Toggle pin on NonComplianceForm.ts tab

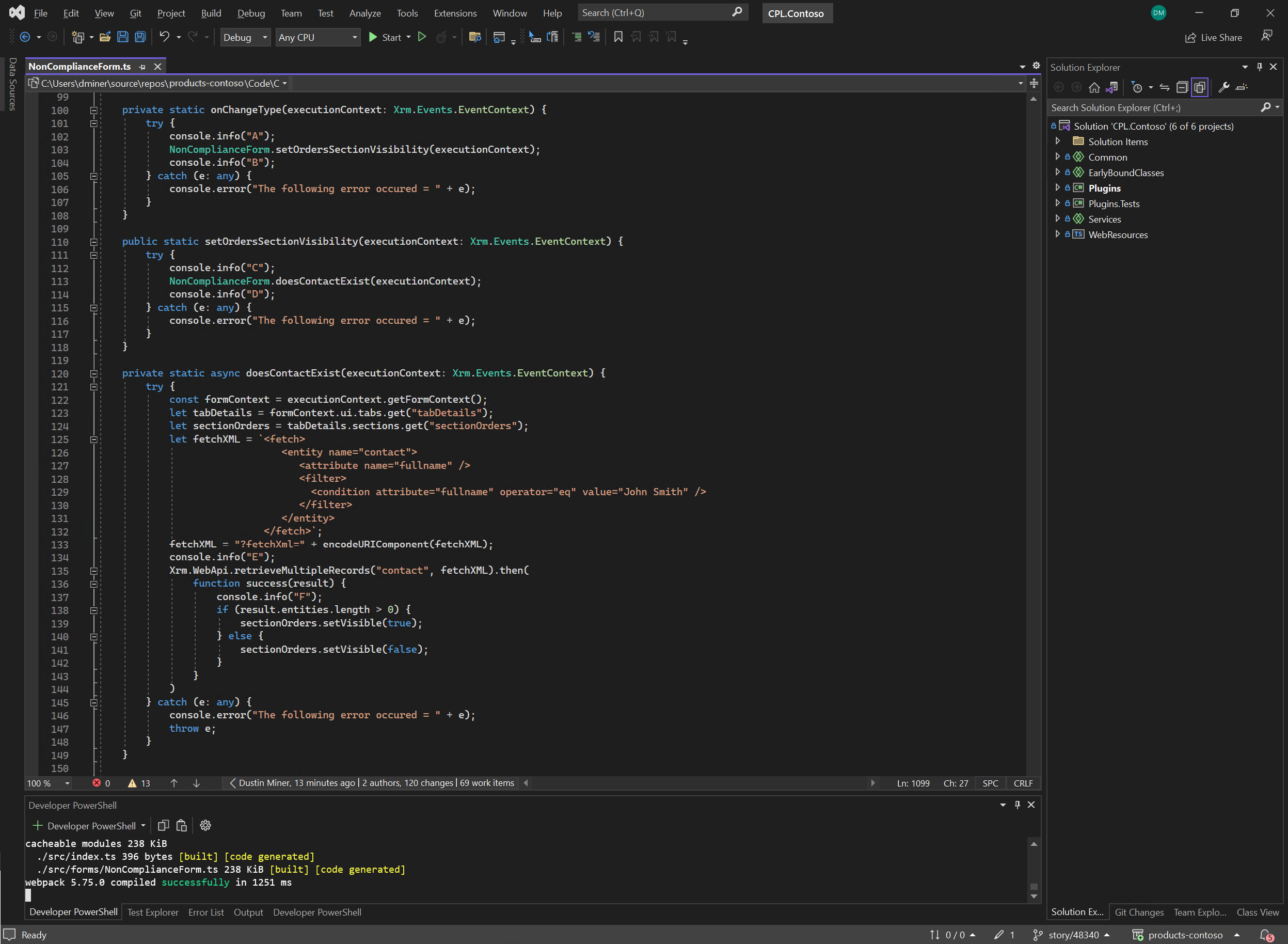[142, 67]
